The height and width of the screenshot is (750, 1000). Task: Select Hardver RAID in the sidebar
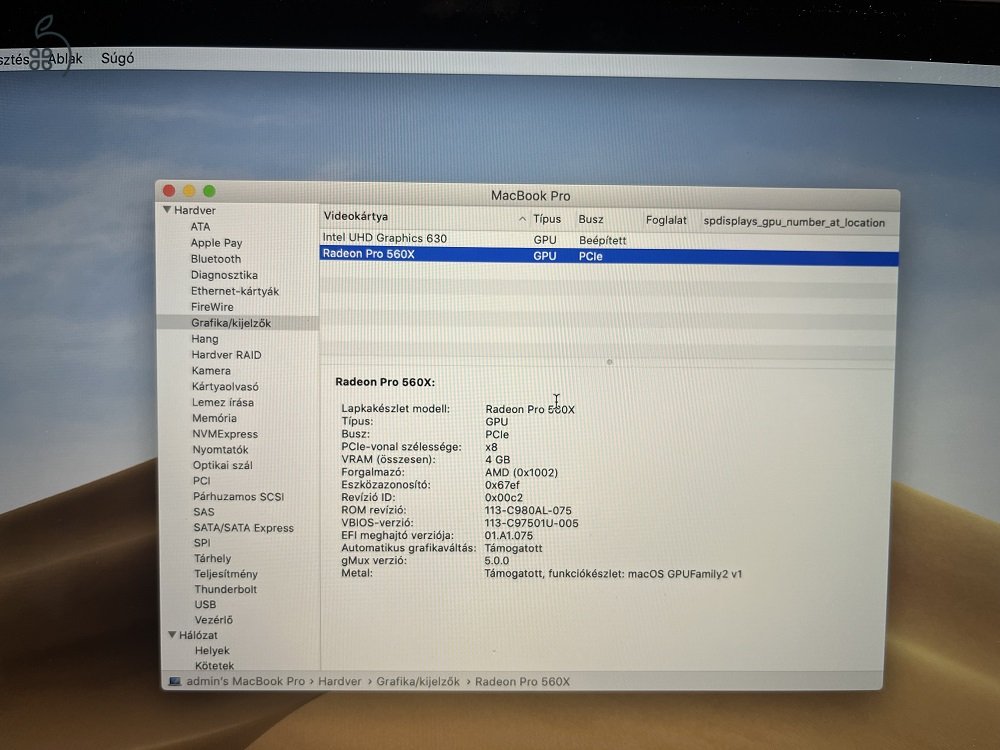click(x=226, y=355)
